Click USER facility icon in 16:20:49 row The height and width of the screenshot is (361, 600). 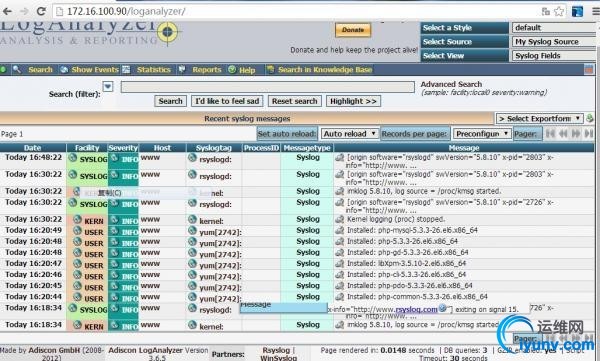(x=78, y=230)
